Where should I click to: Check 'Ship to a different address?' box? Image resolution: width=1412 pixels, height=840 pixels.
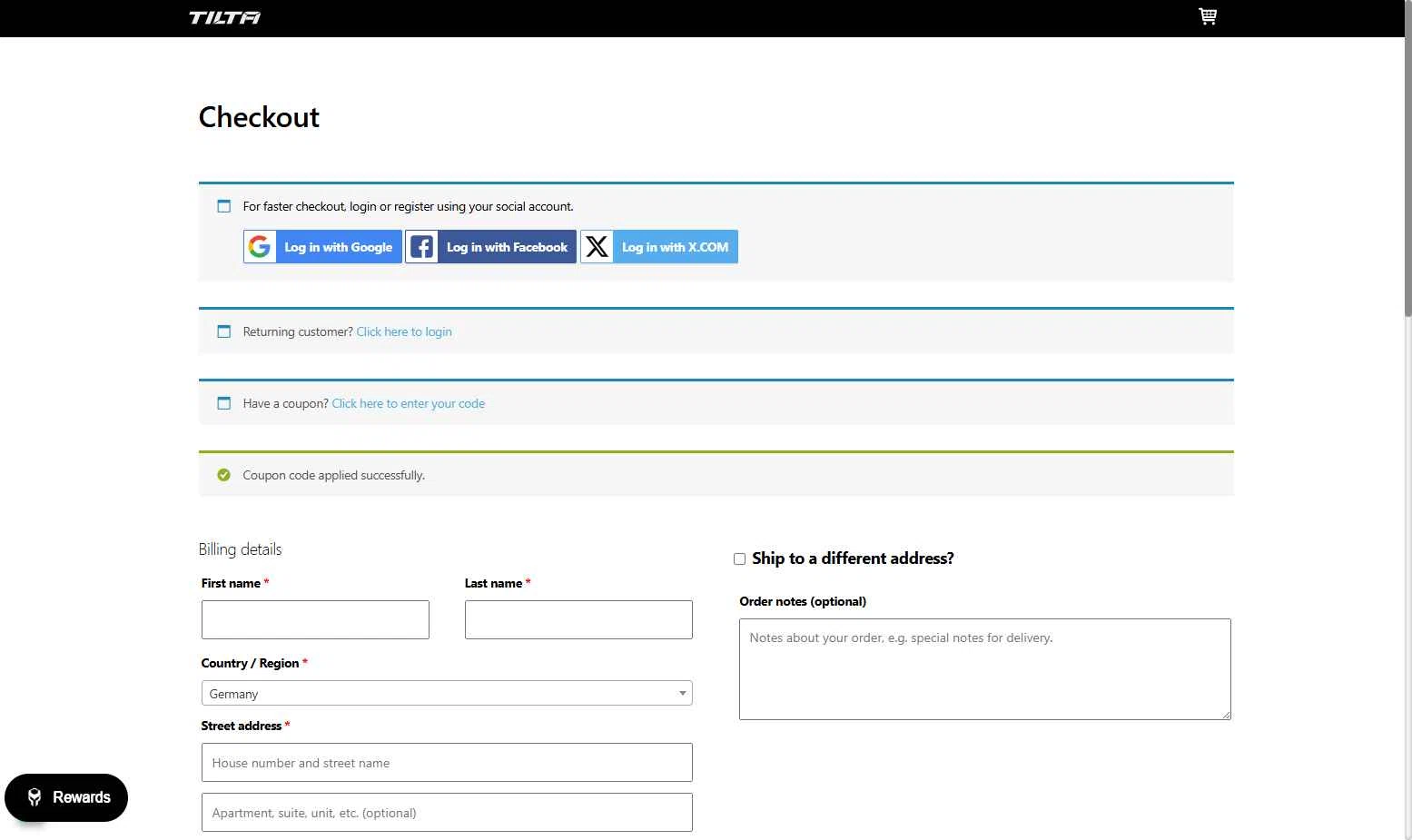(x=740, y=559)
